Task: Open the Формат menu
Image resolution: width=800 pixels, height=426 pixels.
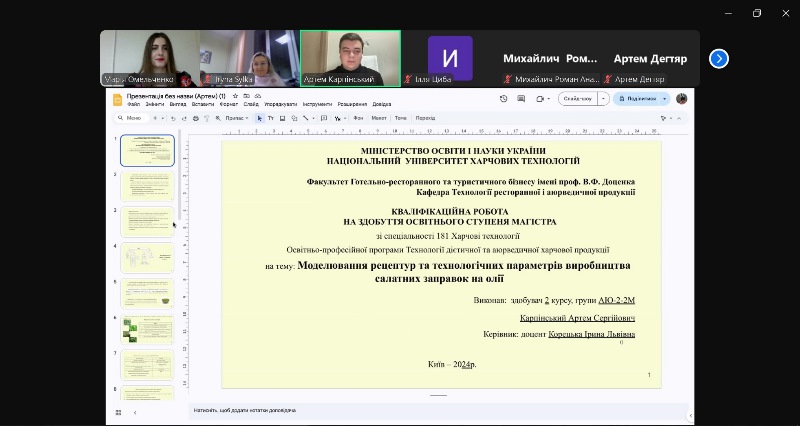Action: (x=229, y=104)
